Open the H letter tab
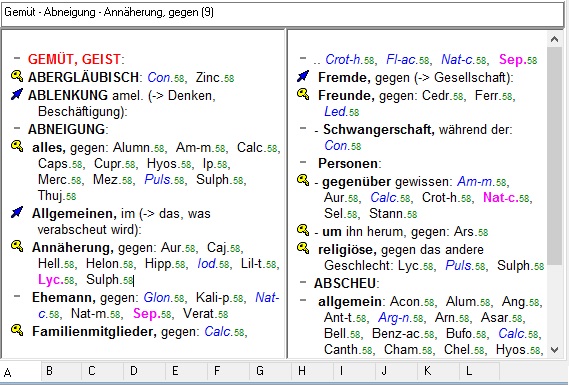 point(312,371)
